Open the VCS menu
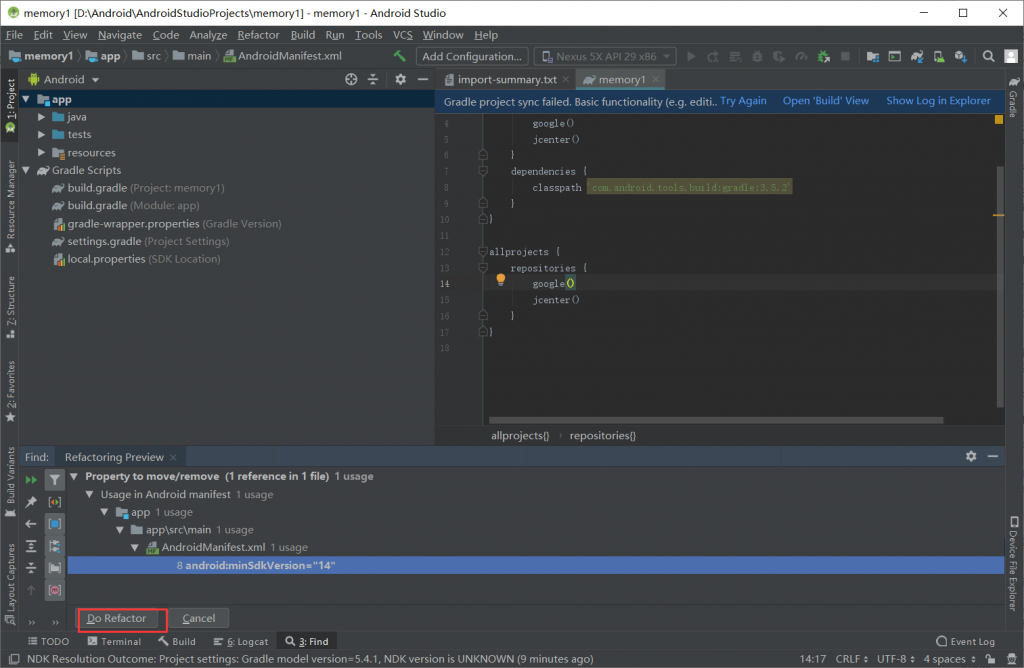The image size is (1024, 668). tap(402, 35)
